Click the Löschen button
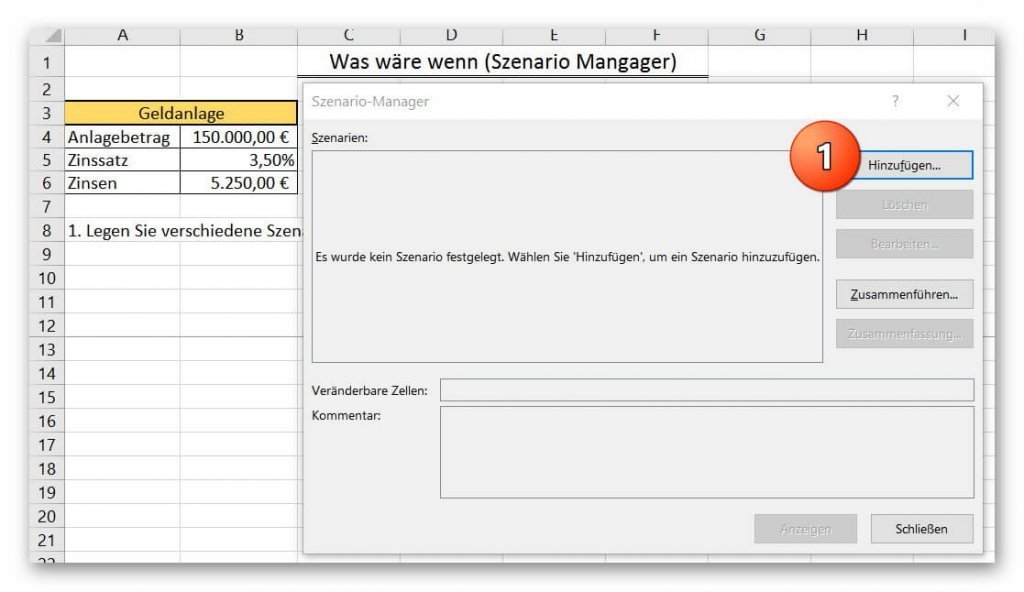The width and height of the screenshot is (1024, 592). click(x=904, y=205)
